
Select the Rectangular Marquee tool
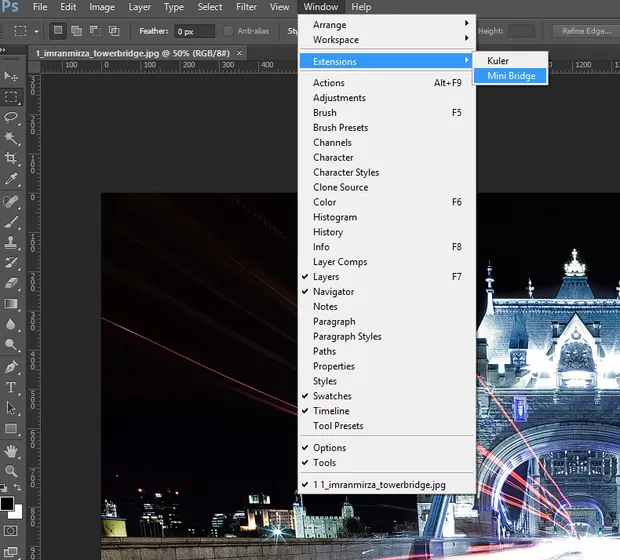(x=12, y=97)
